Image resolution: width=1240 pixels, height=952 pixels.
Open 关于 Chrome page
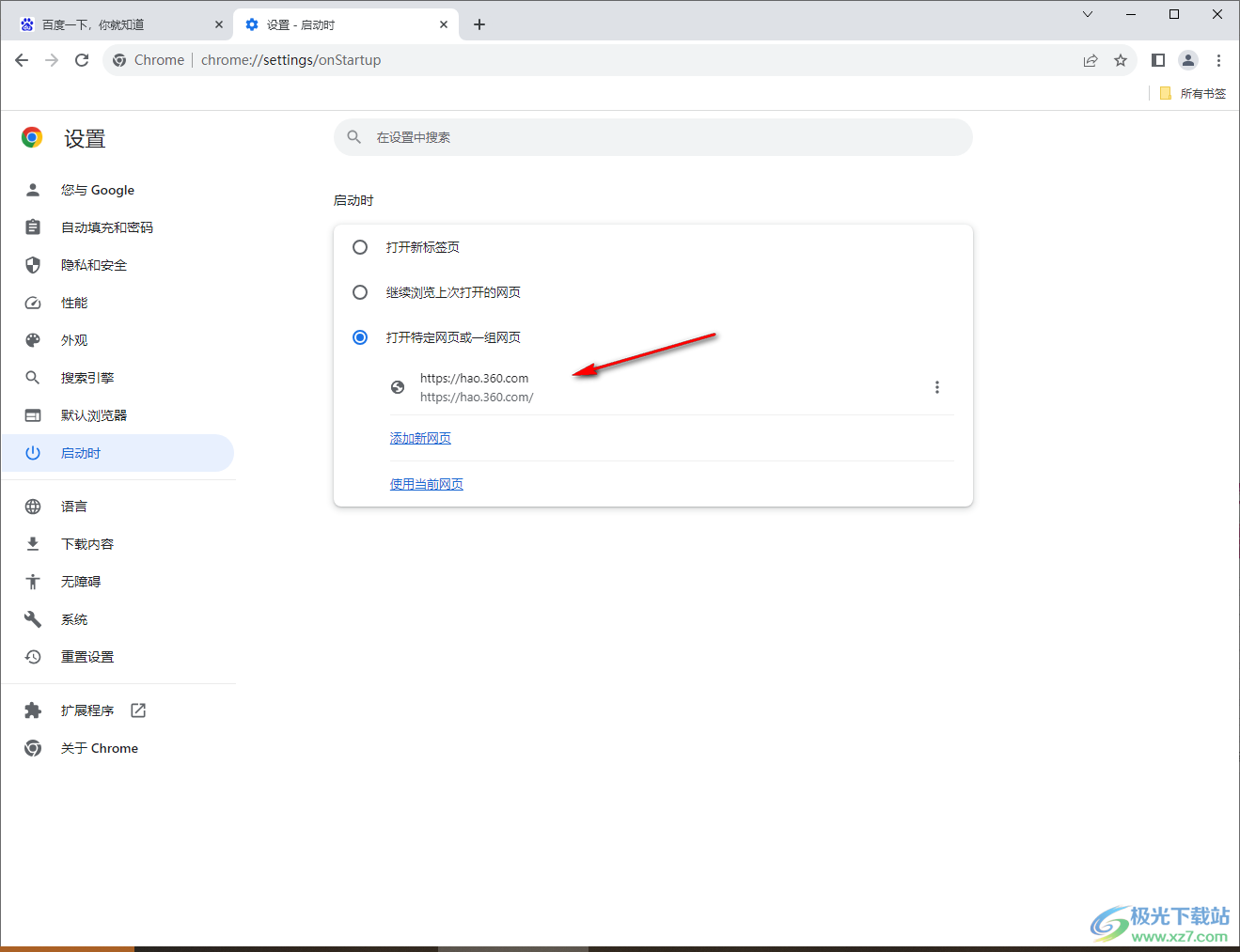(x=118, y=748)
